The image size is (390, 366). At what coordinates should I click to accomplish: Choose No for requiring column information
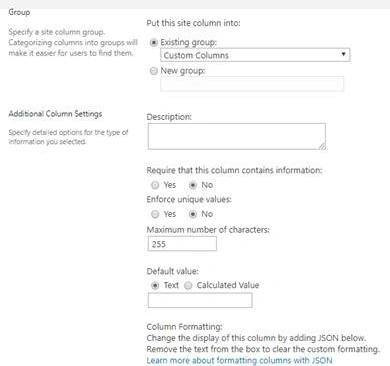tap(193, 185)
